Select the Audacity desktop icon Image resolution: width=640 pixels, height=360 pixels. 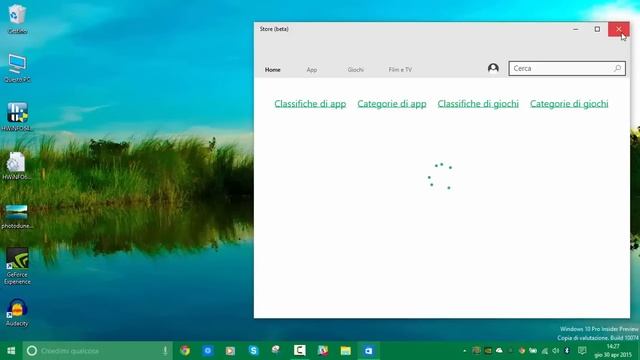17,313
